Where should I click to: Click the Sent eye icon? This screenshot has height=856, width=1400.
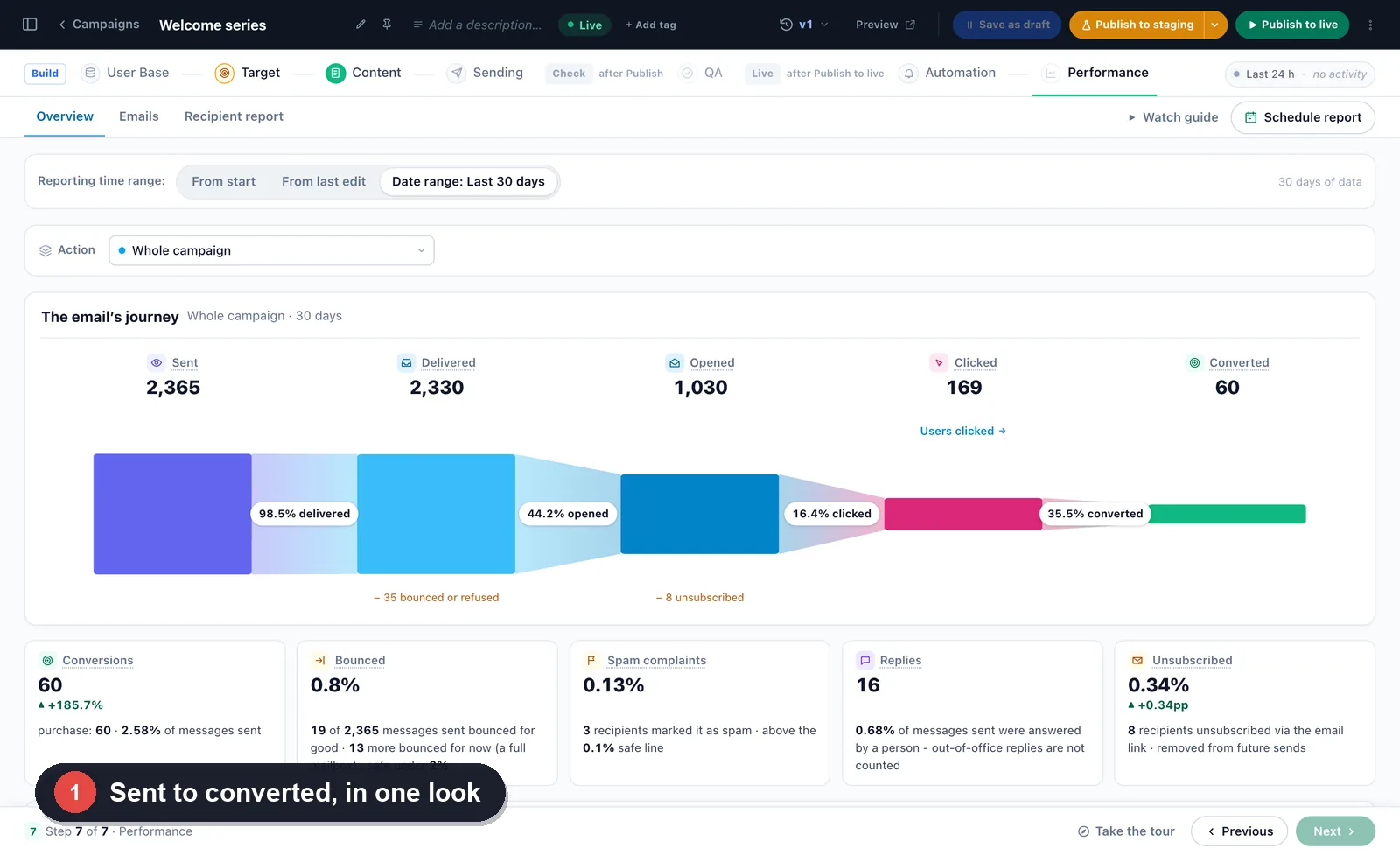157,362
